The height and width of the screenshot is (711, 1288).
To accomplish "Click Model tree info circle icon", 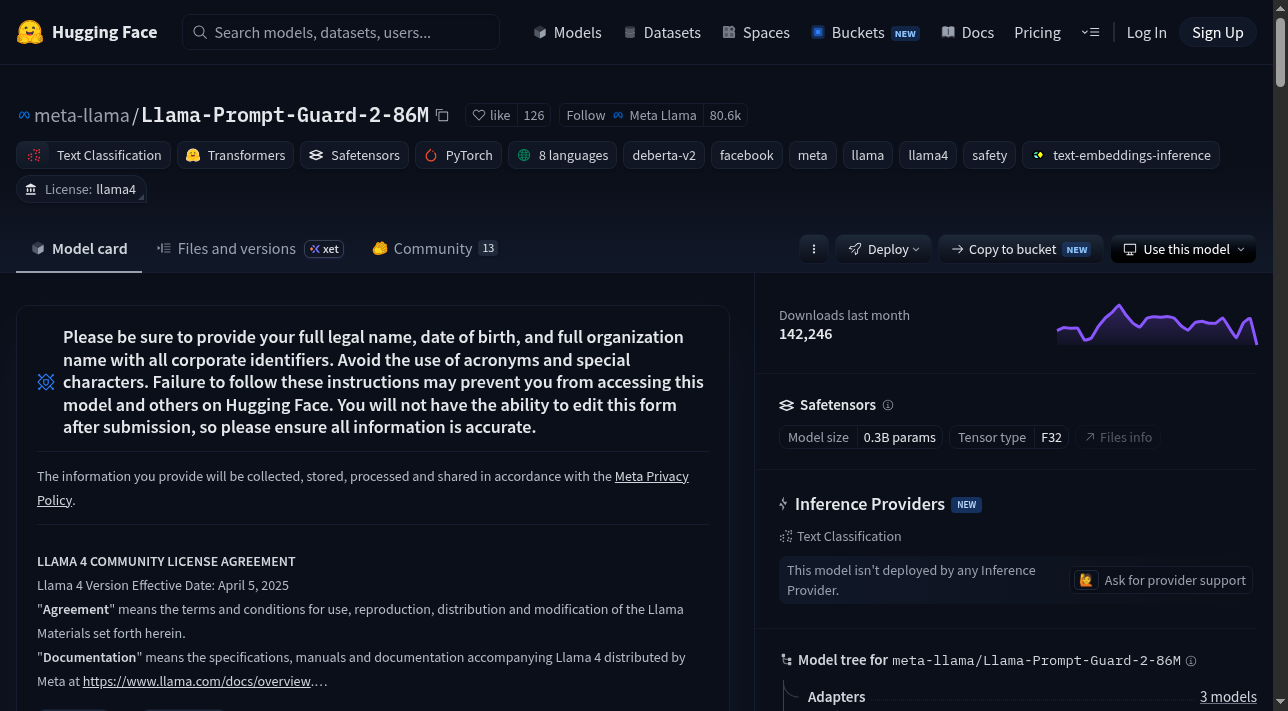I will pyautogui.click(x=1191, y=661).
